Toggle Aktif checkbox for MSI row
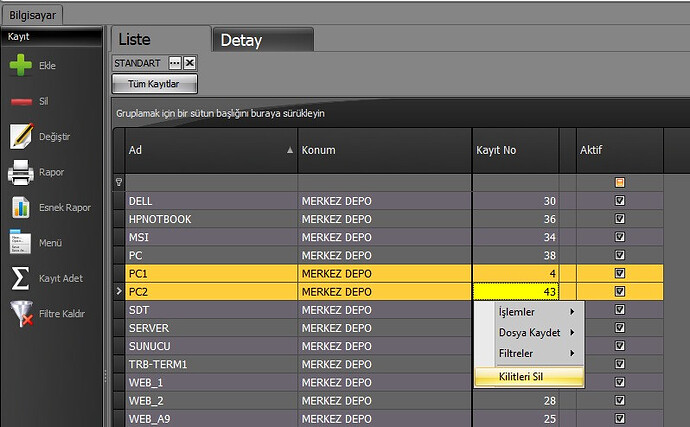This screenshot has width=690, height=427. (x=620, y=237)
